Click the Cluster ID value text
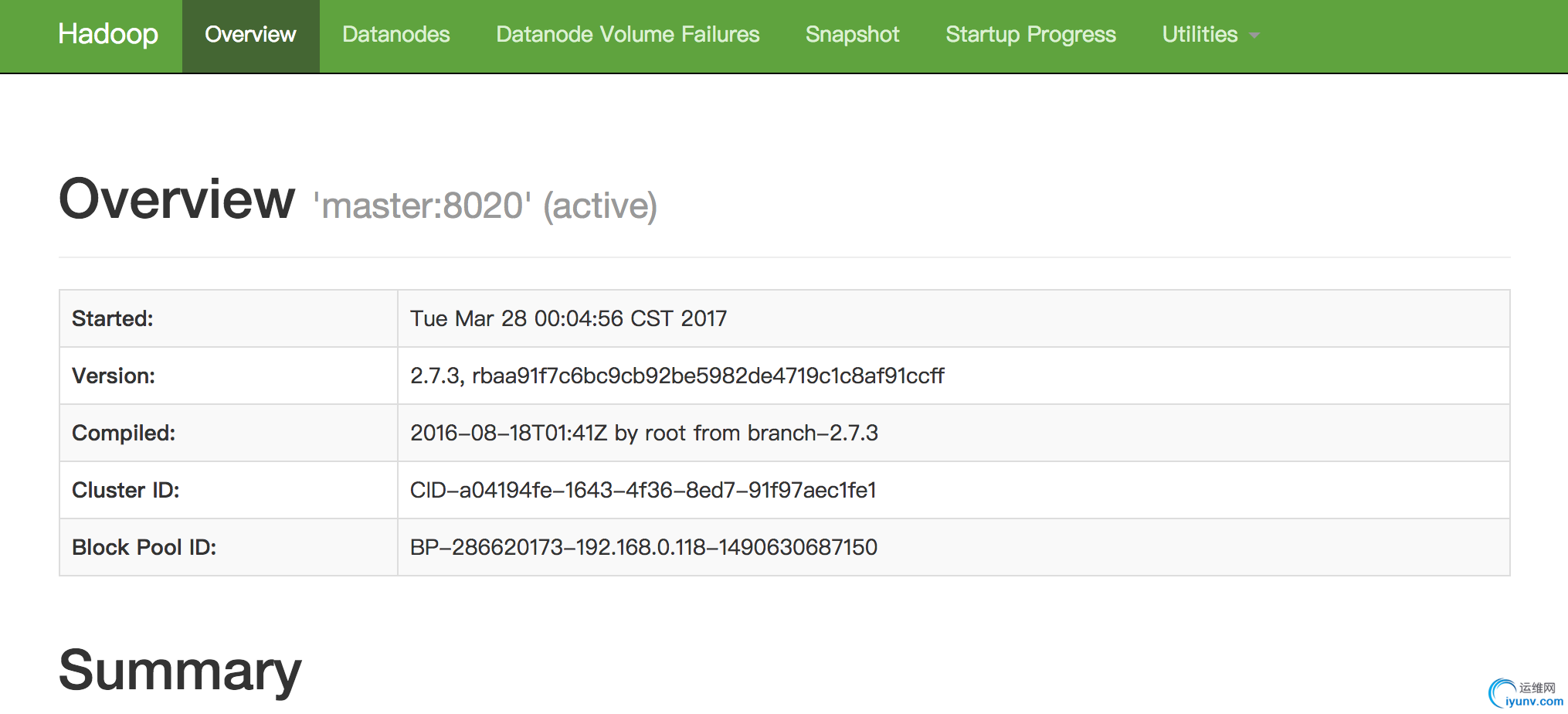1568x714 pixels. 643,490
